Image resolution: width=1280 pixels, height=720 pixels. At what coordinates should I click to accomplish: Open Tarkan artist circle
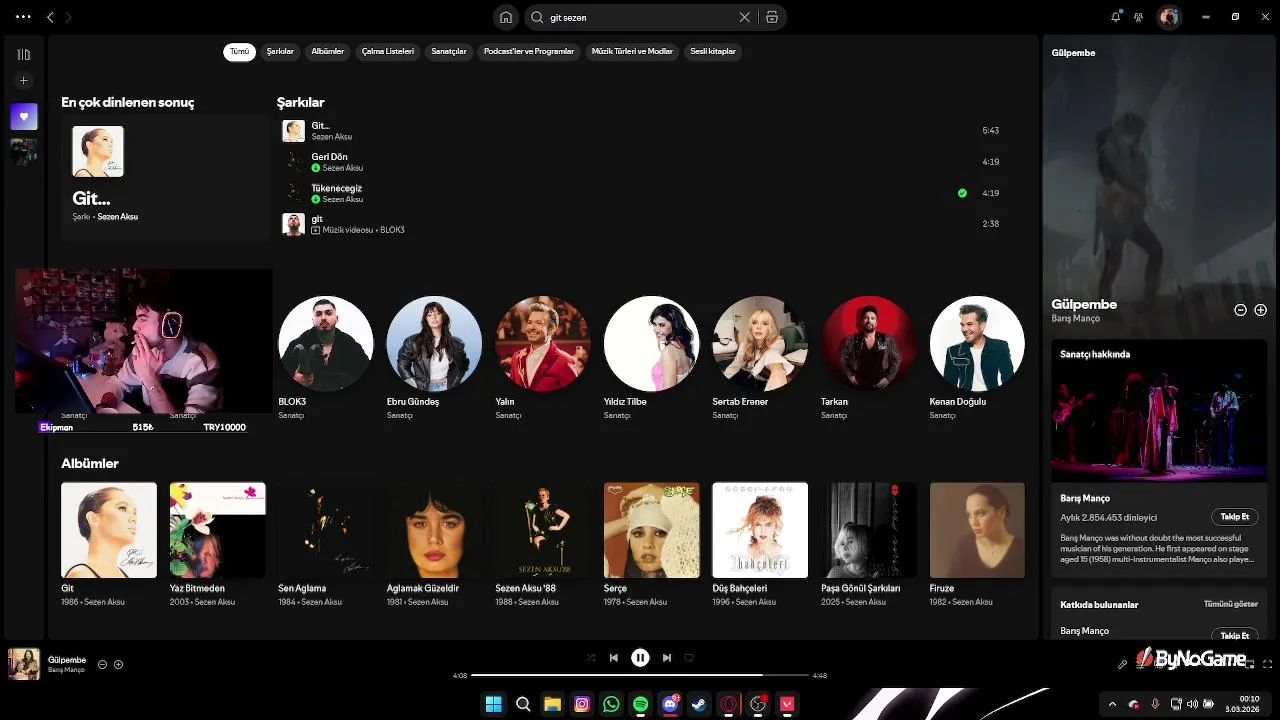point(868,343)
